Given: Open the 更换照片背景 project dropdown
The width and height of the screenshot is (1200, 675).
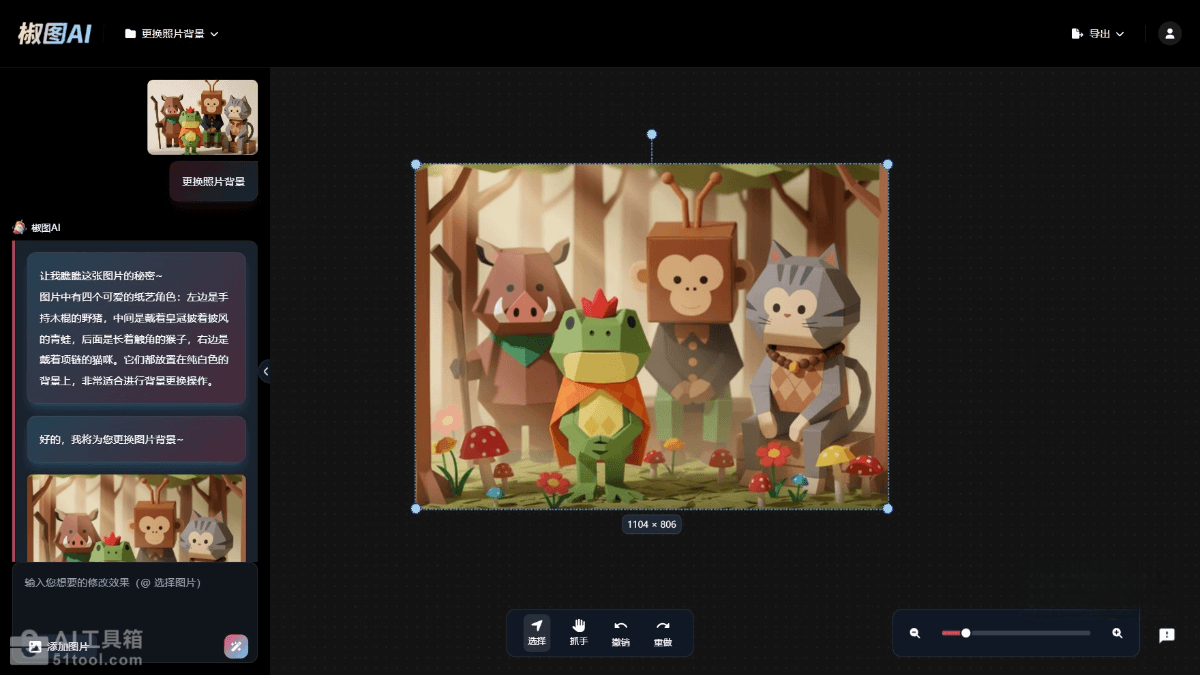Looking at the screenshot, I should click(x=171, y=33).
